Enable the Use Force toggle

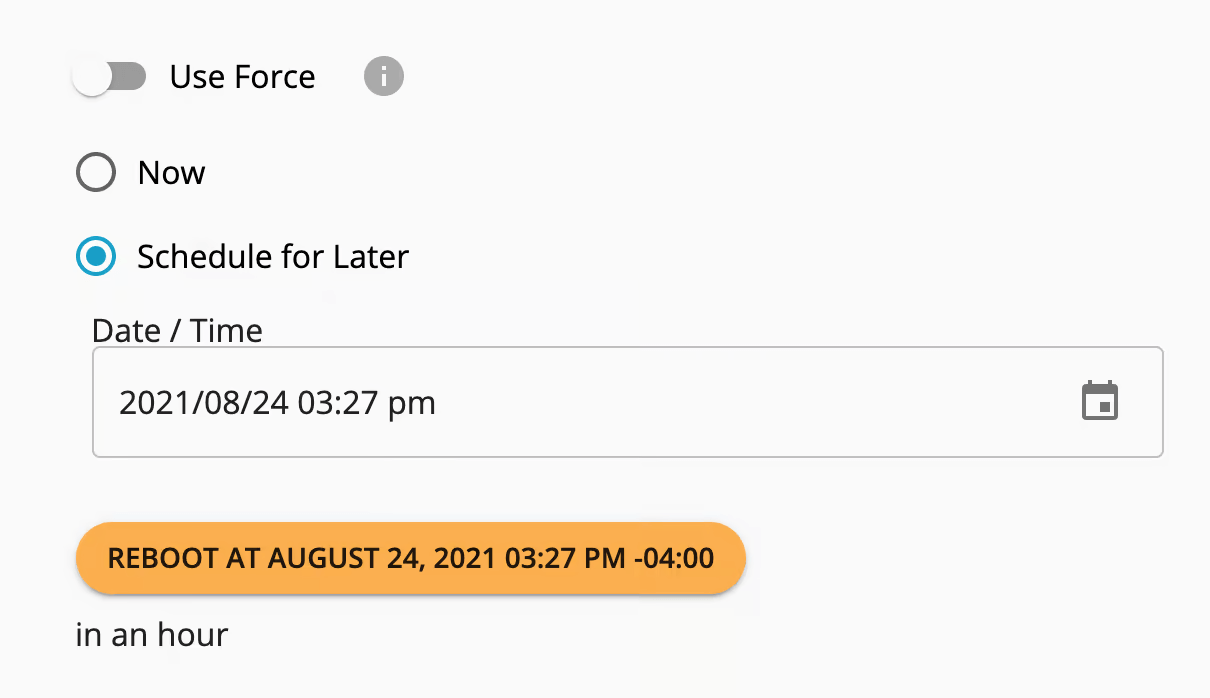pos(110,76)
